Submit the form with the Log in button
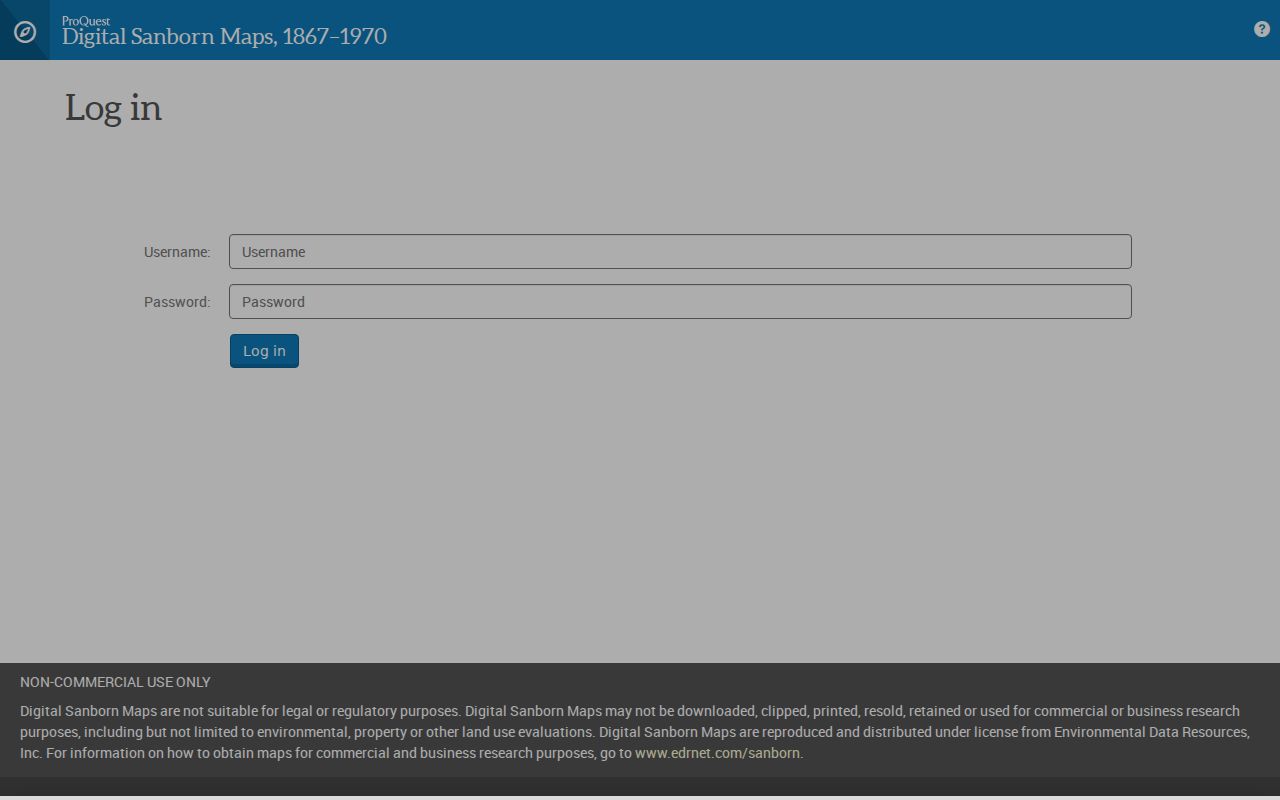The width and height of the screenshot is (1280, 800). click(264, 351)
